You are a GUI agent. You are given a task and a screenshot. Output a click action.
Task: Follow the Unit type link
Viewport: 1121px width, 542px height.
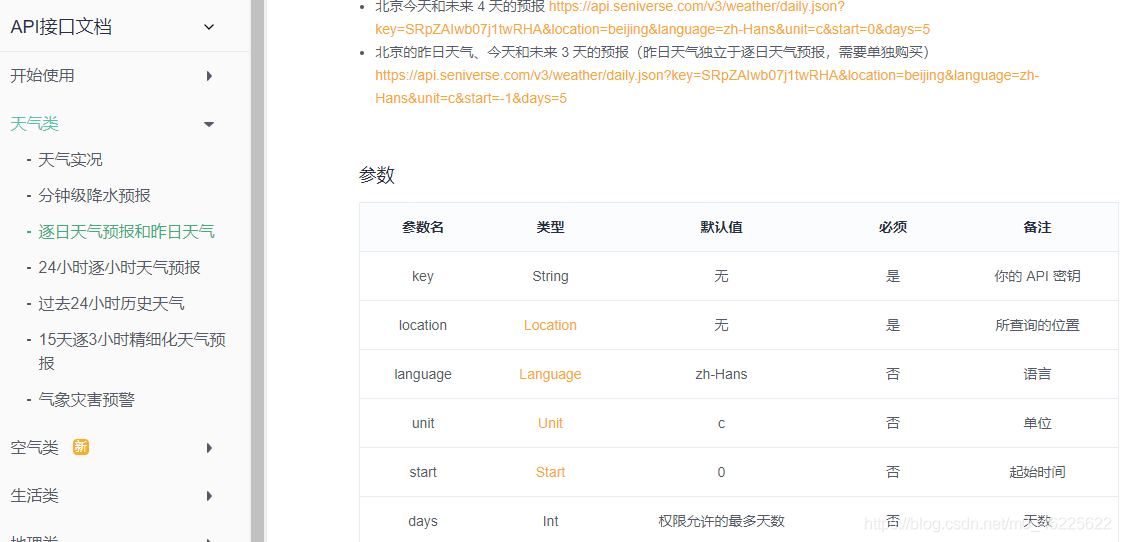click(550, 423)
